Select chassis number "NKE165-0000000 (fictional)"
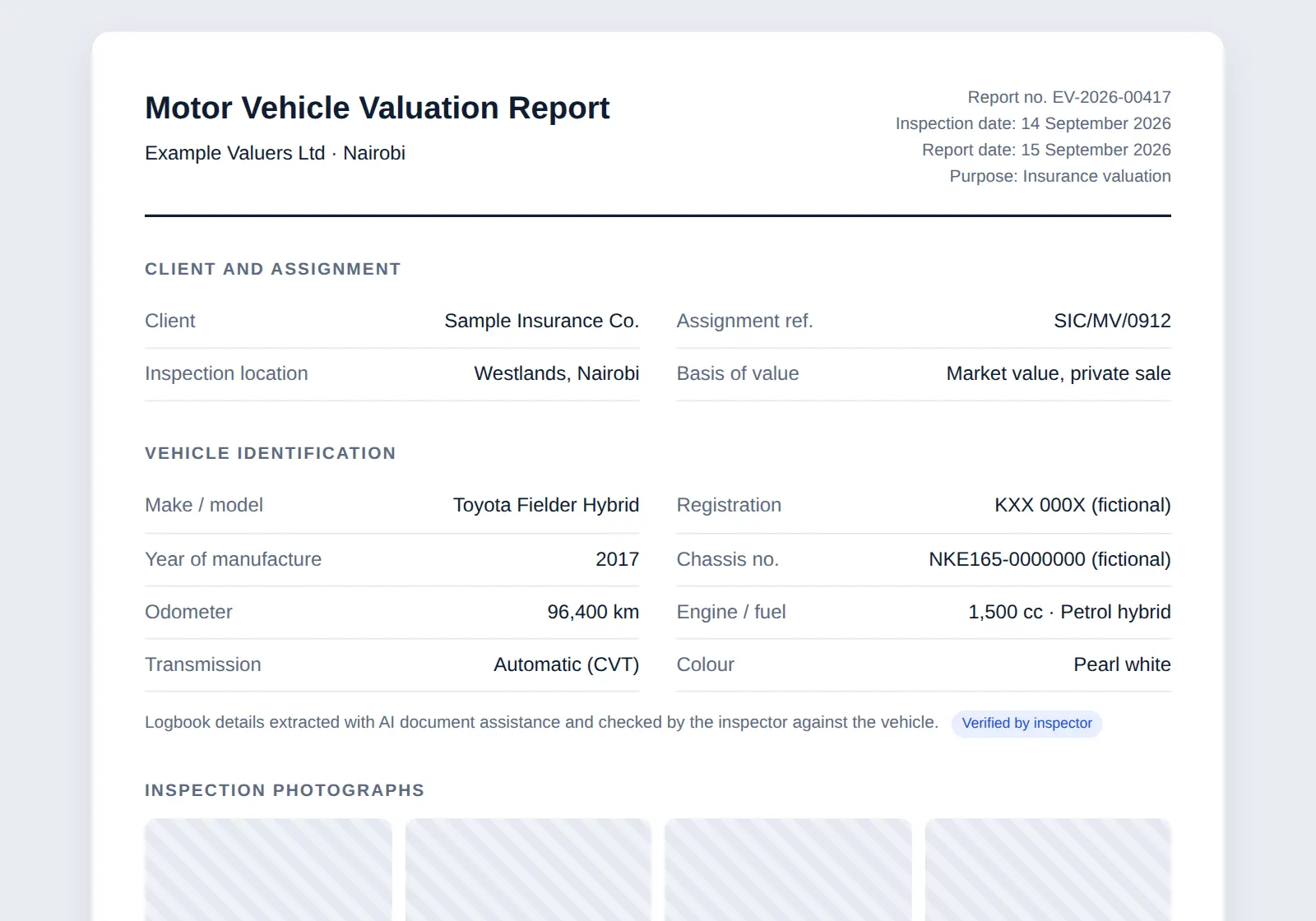 point(1050,559)
